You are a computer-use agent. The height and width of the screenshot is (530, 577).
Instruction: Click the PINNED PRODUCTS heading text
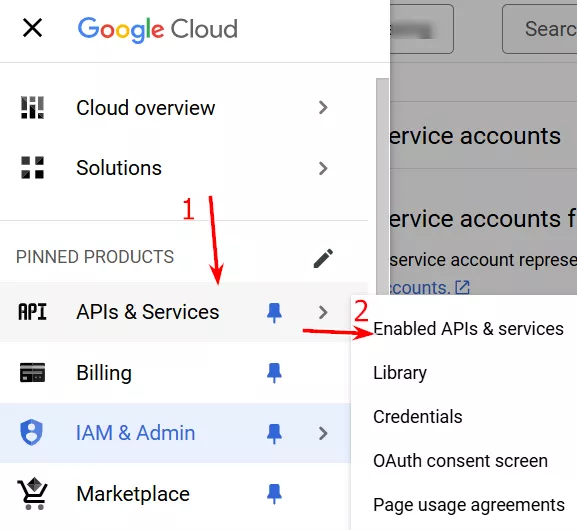[x=95, y=257]
